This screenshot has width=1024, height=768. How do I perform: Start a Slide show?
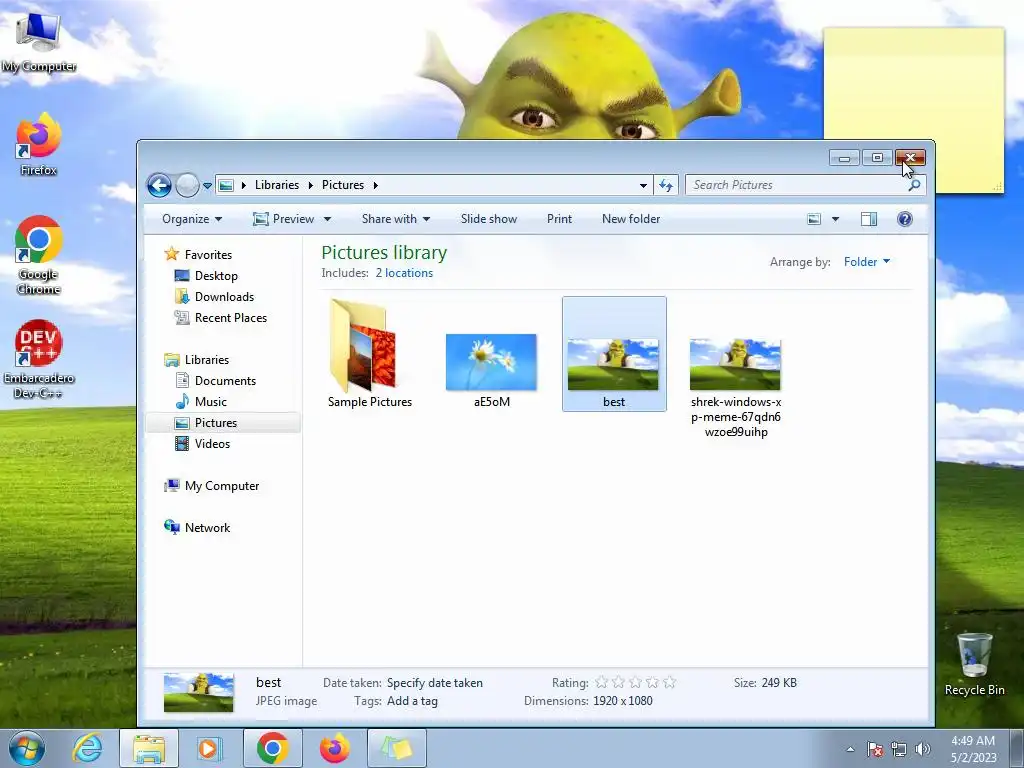click(488, 219)
